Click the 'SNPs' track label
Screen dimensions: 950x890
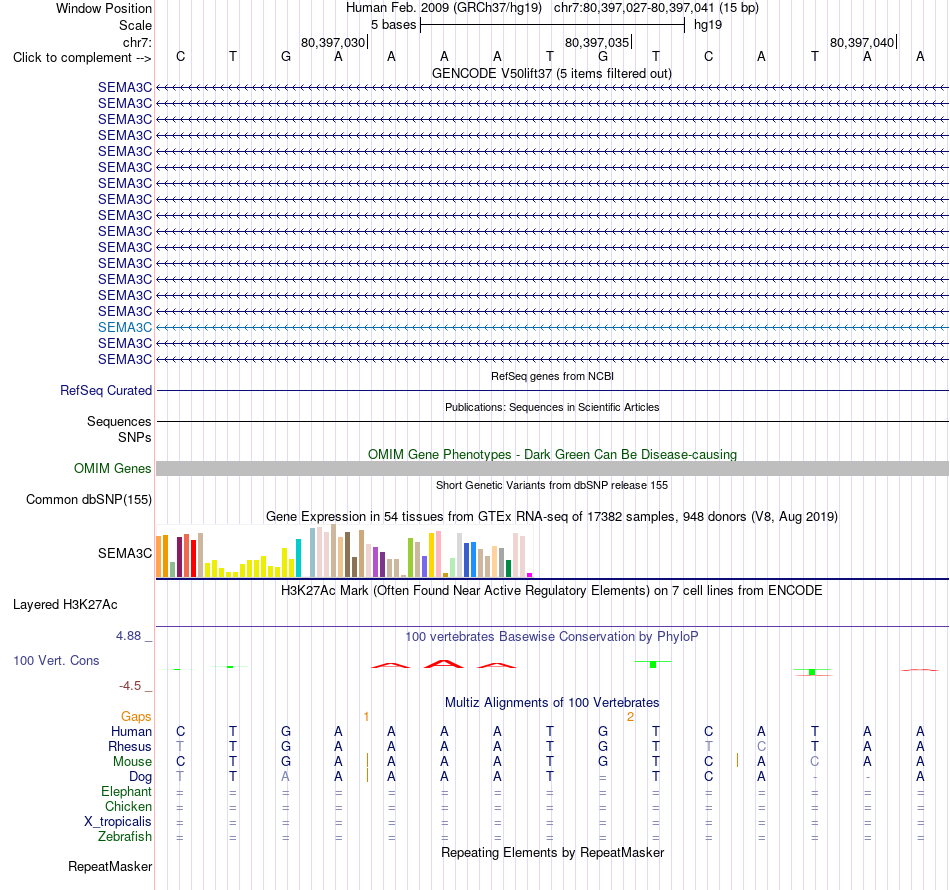click(135, 437)
